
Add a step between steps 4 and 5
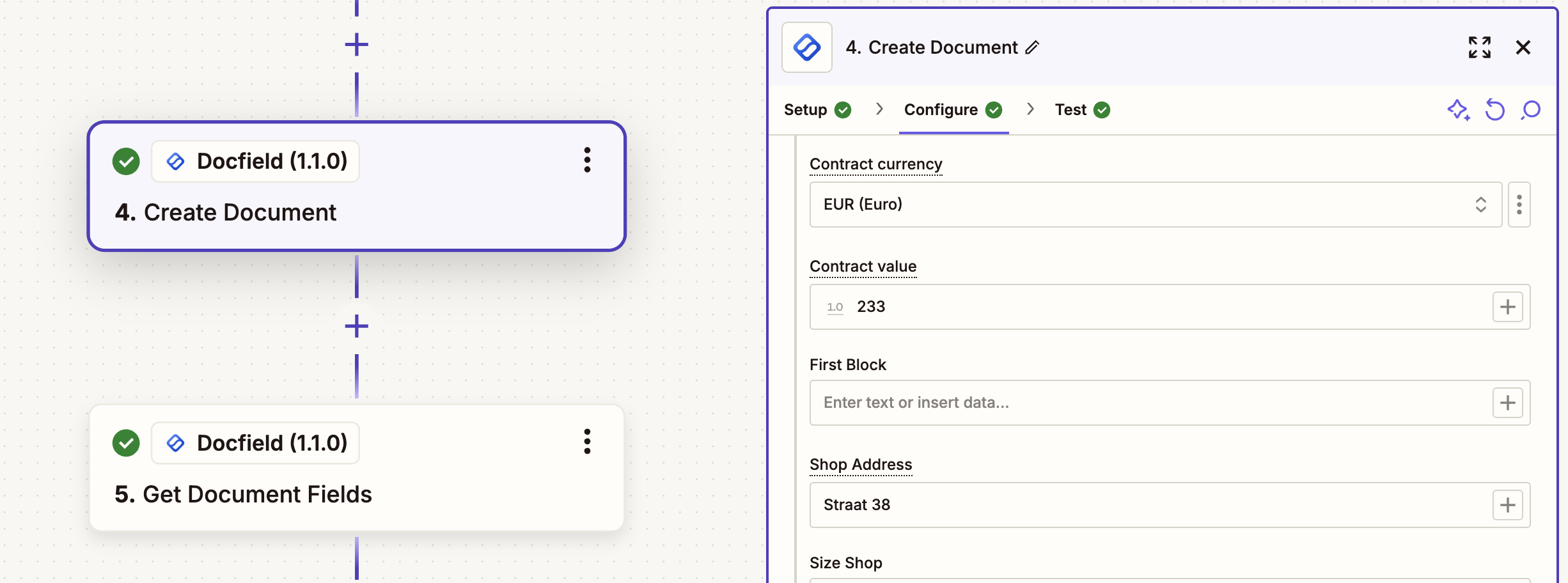[x=356, y=326]
